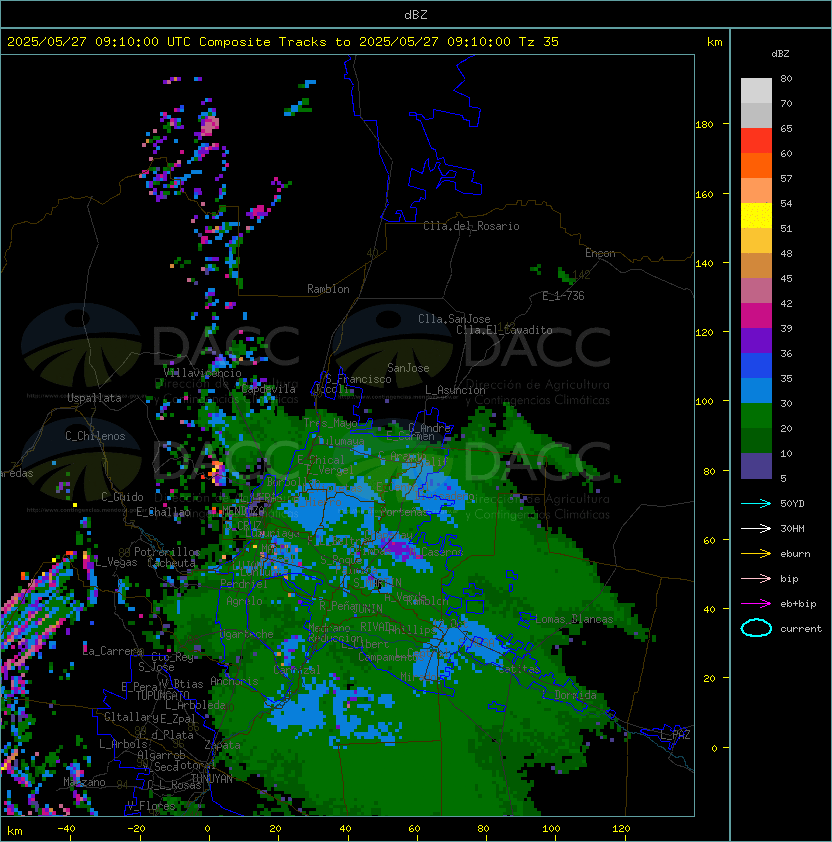Click the 'C_Chilenos' map label
The width and height of the screenshot is (832, 842).
tap(95, 436)
